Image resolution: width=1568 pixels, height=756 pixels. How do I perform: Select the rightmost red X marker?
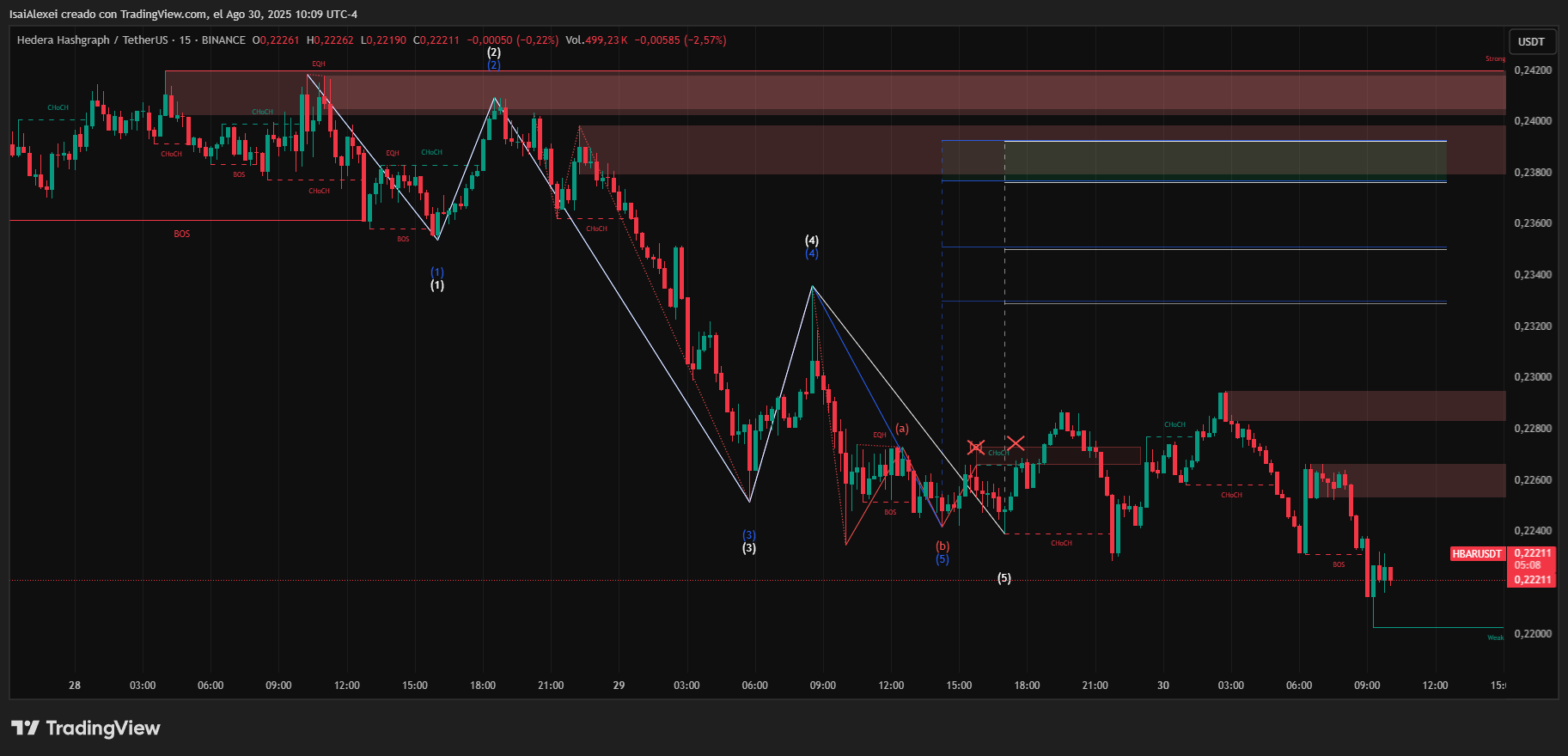click(1016, 443)
